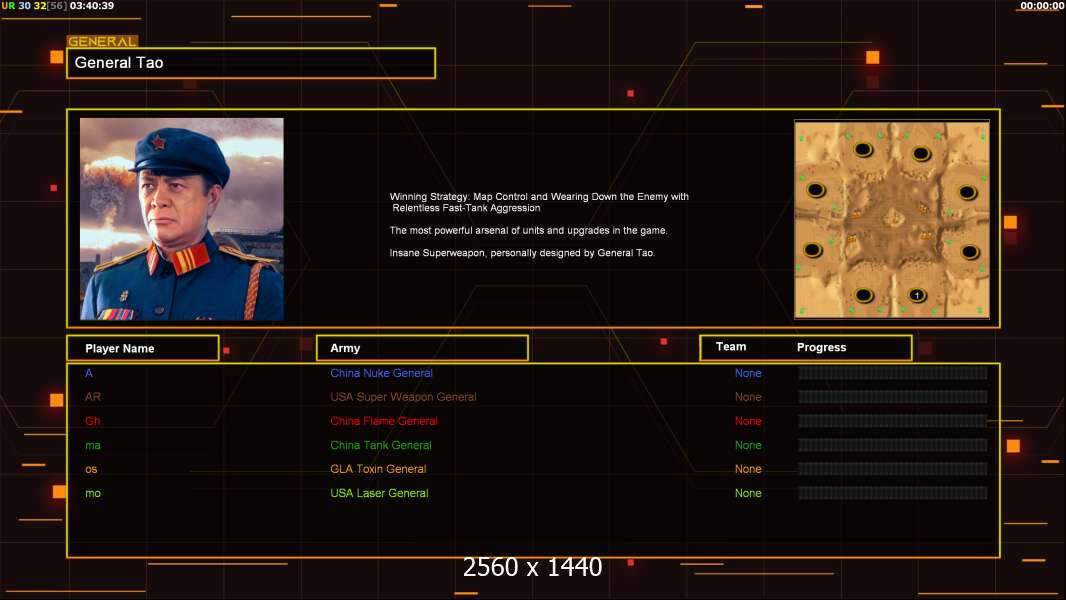The height and width of the screenshot is (600, 1066).
Task: Click the Progress column header
Action: point(821,347)
